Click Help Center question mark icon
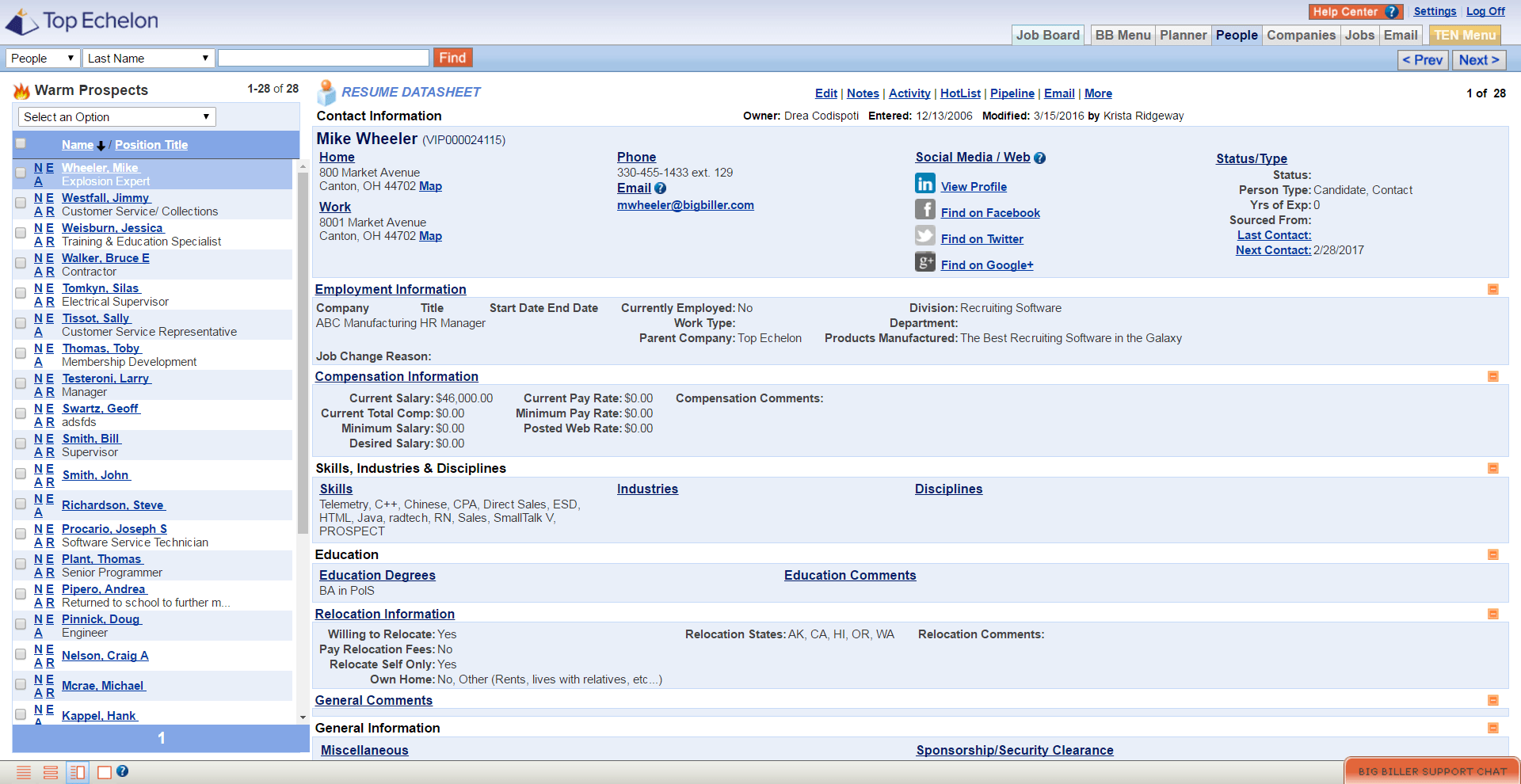The image size is (1521, 784). (1391, 12)
